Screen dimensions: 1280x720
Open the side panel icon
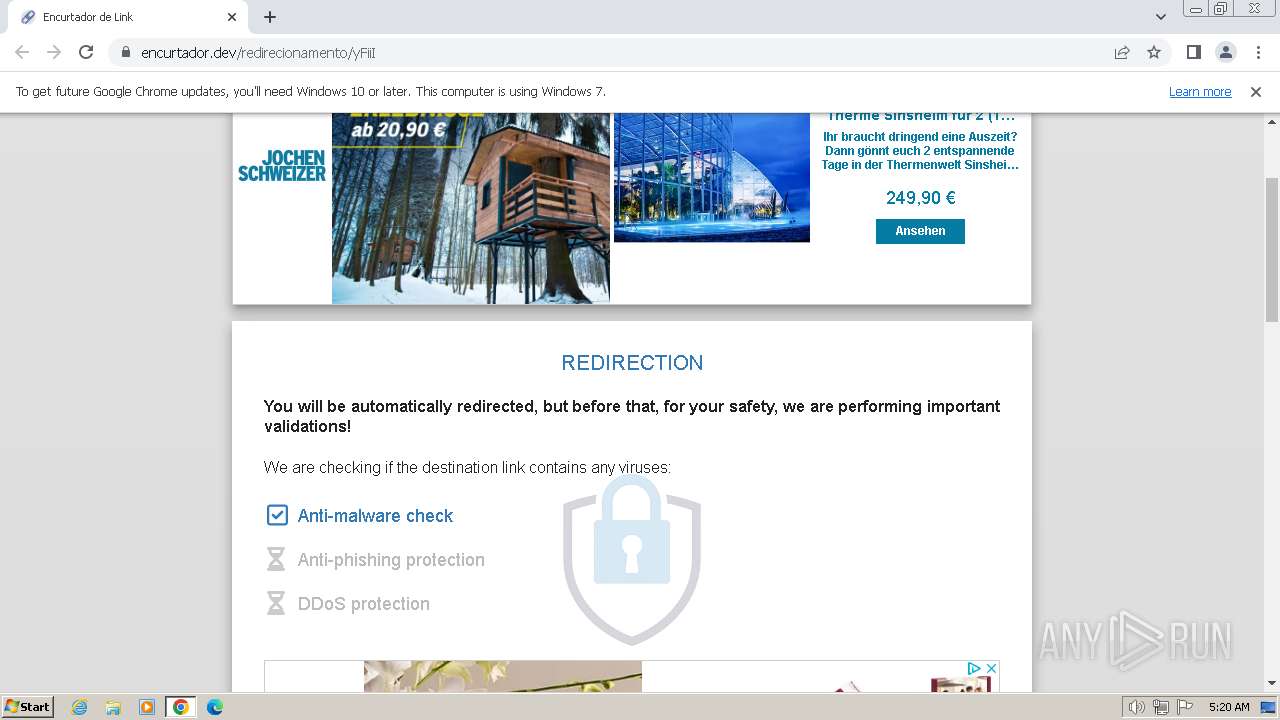[1193, 52]
